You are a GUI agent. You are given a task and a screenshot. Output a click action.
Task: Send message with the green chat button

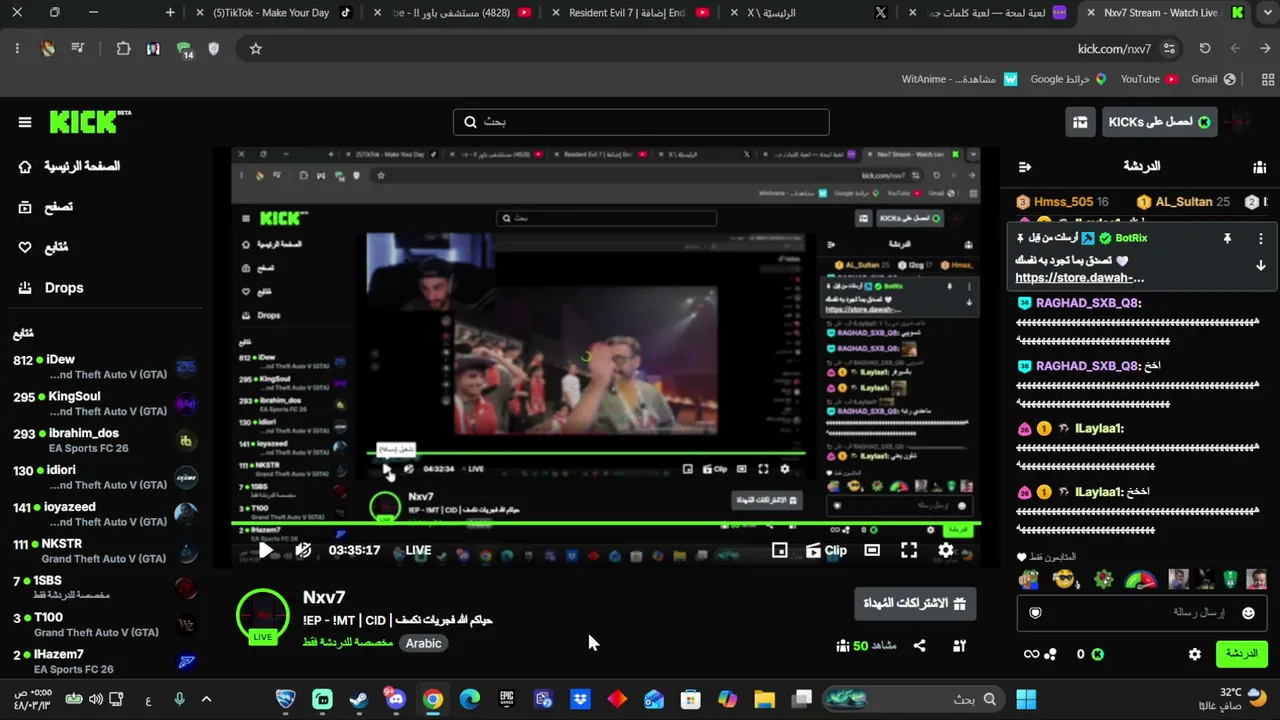1241,654
